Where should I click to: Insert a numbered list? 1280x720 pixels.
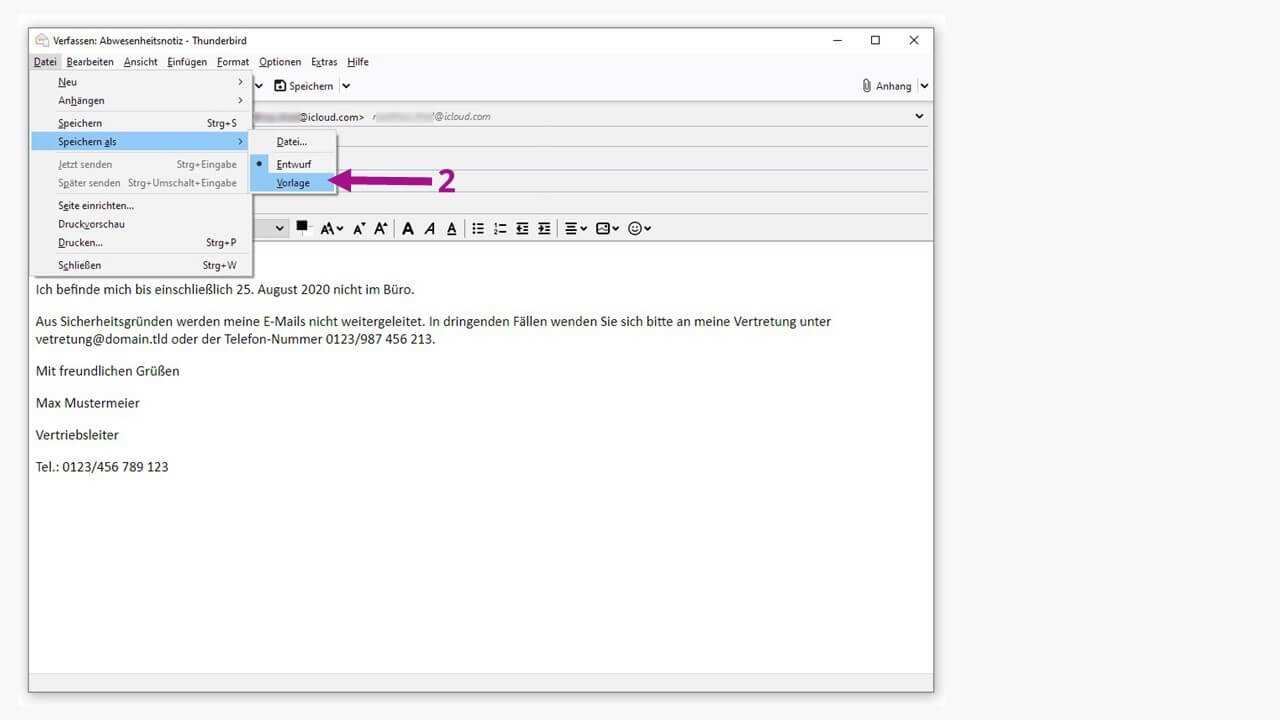(500, 229)
